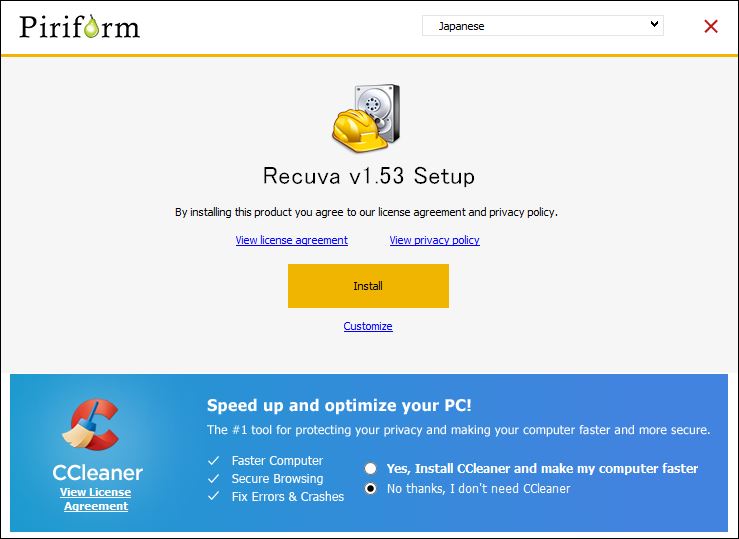Open View privacy policy link
This screenshot has width=739, height=539.
click(435, 240)
